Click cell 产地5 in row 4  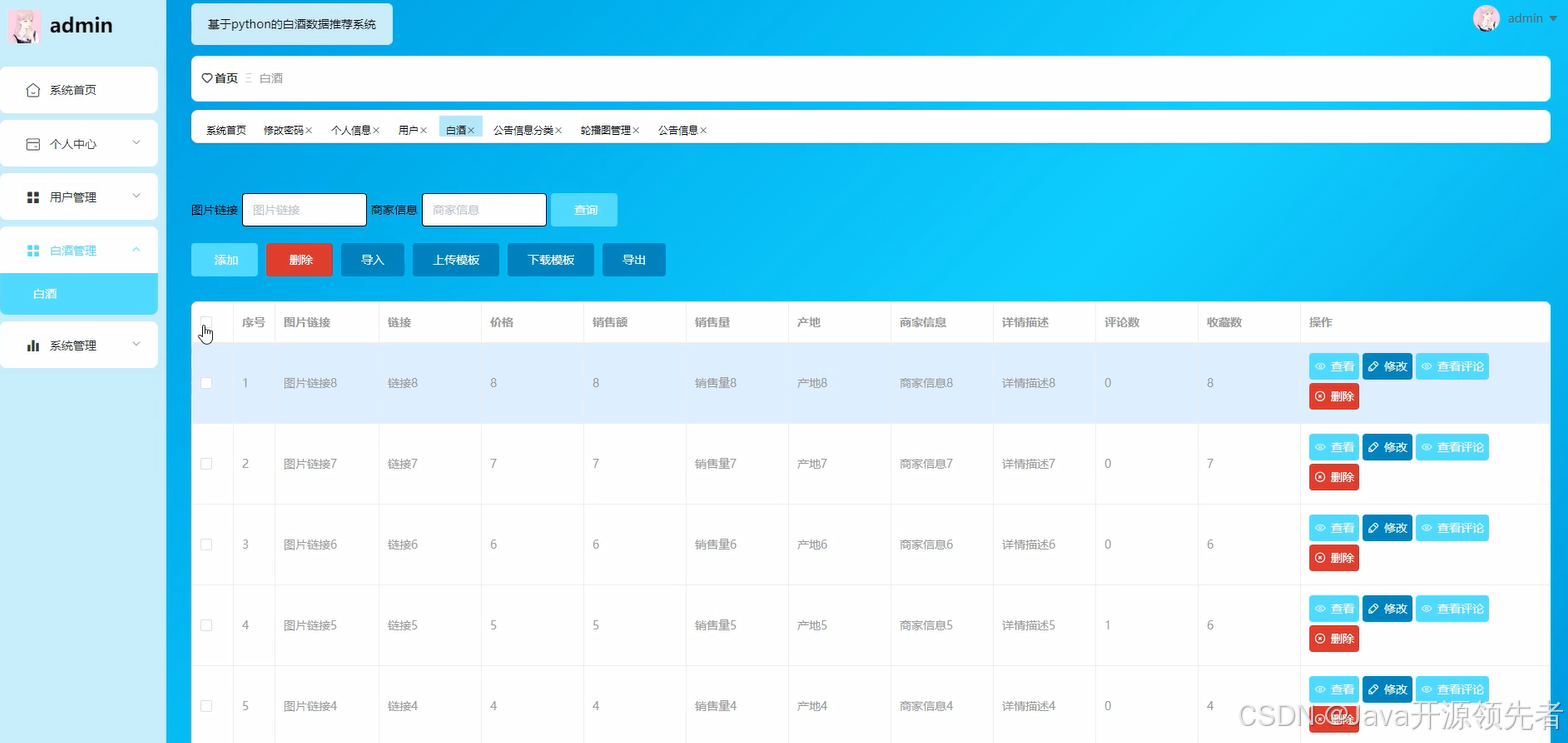(812, 625)
